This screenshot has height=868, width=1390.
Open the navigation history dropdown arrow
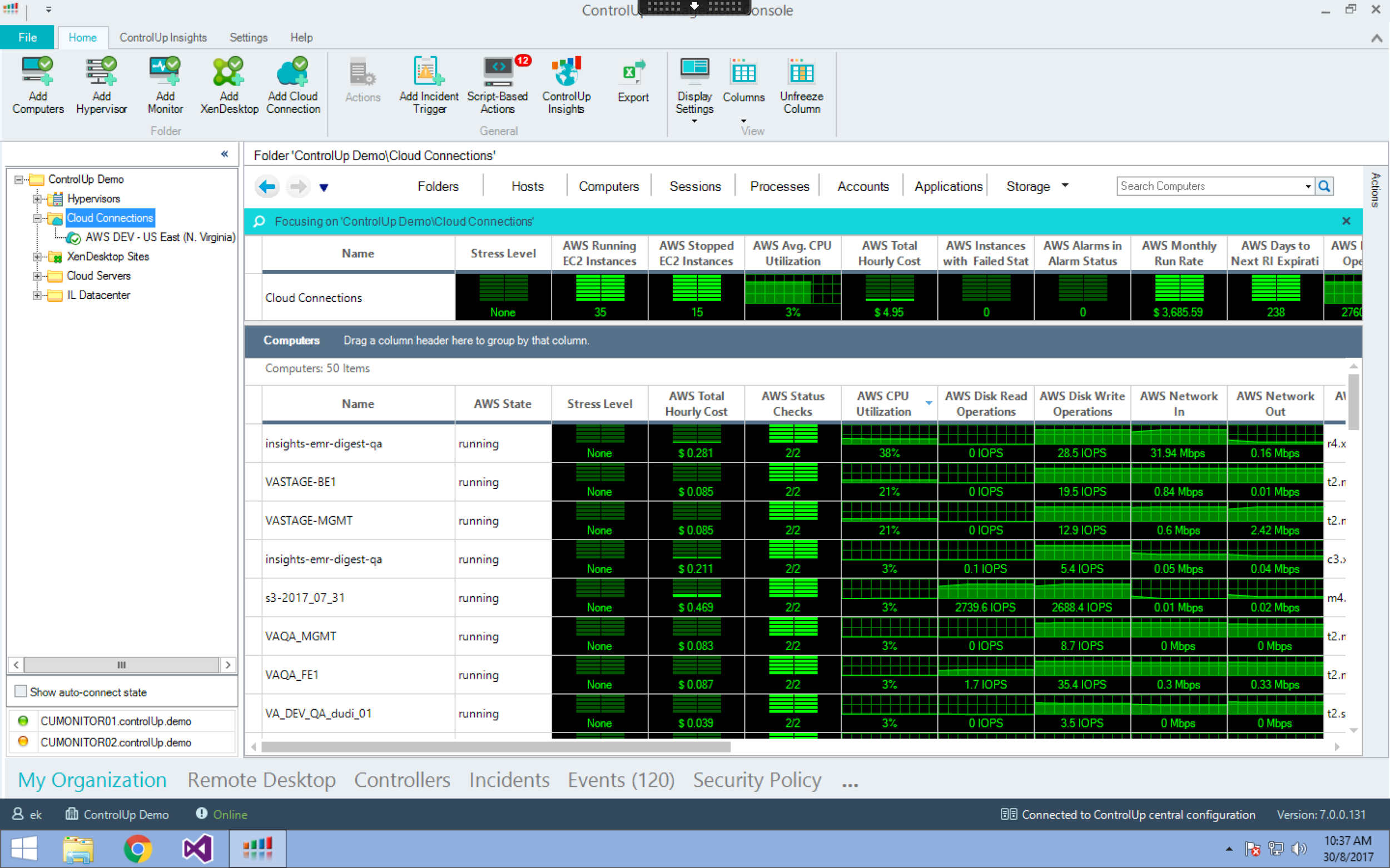pos(324,188)
